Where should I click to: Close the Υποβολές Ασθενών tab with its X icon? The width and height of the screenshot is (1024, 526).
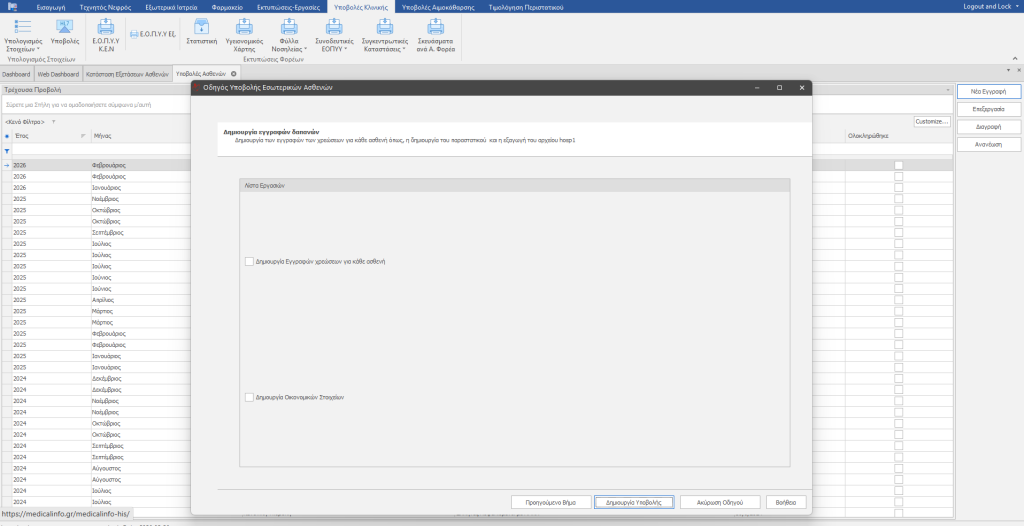(x=233, y=74)
